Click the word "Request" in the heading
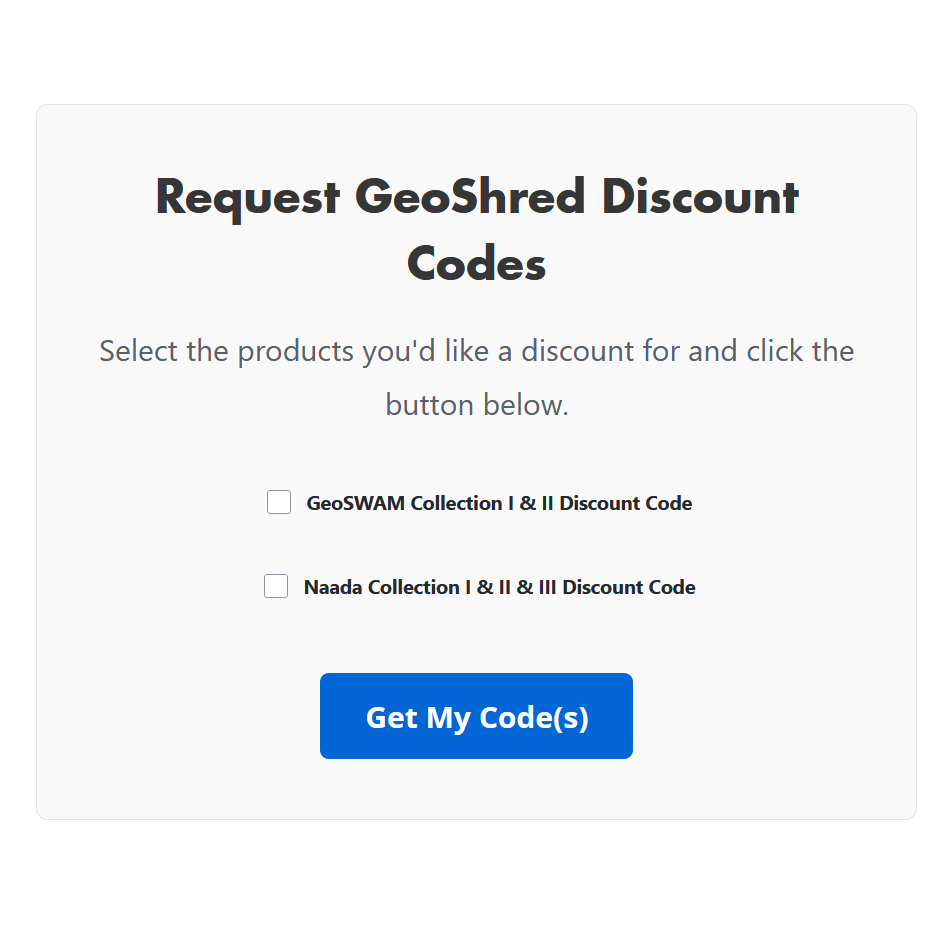 (x=248, y=197)
